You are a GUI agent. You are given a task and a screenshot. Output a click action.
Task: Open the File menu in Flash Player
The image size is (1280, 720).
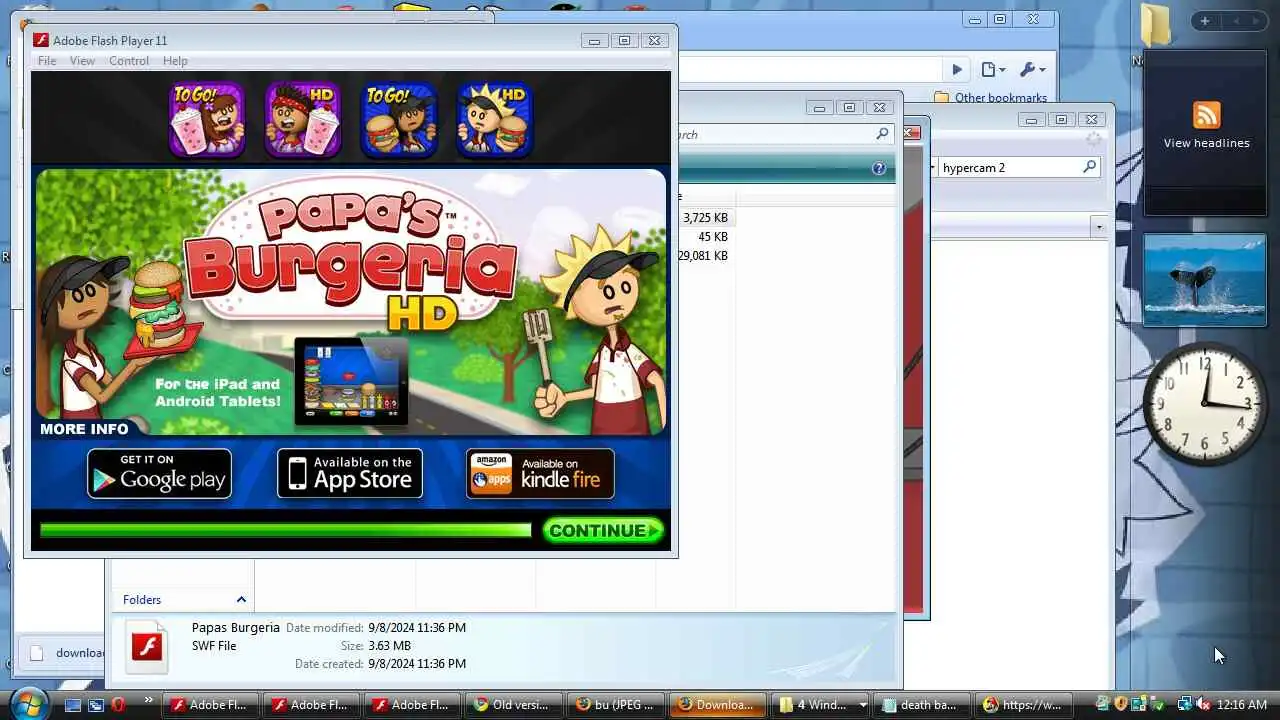coord(47,61)
